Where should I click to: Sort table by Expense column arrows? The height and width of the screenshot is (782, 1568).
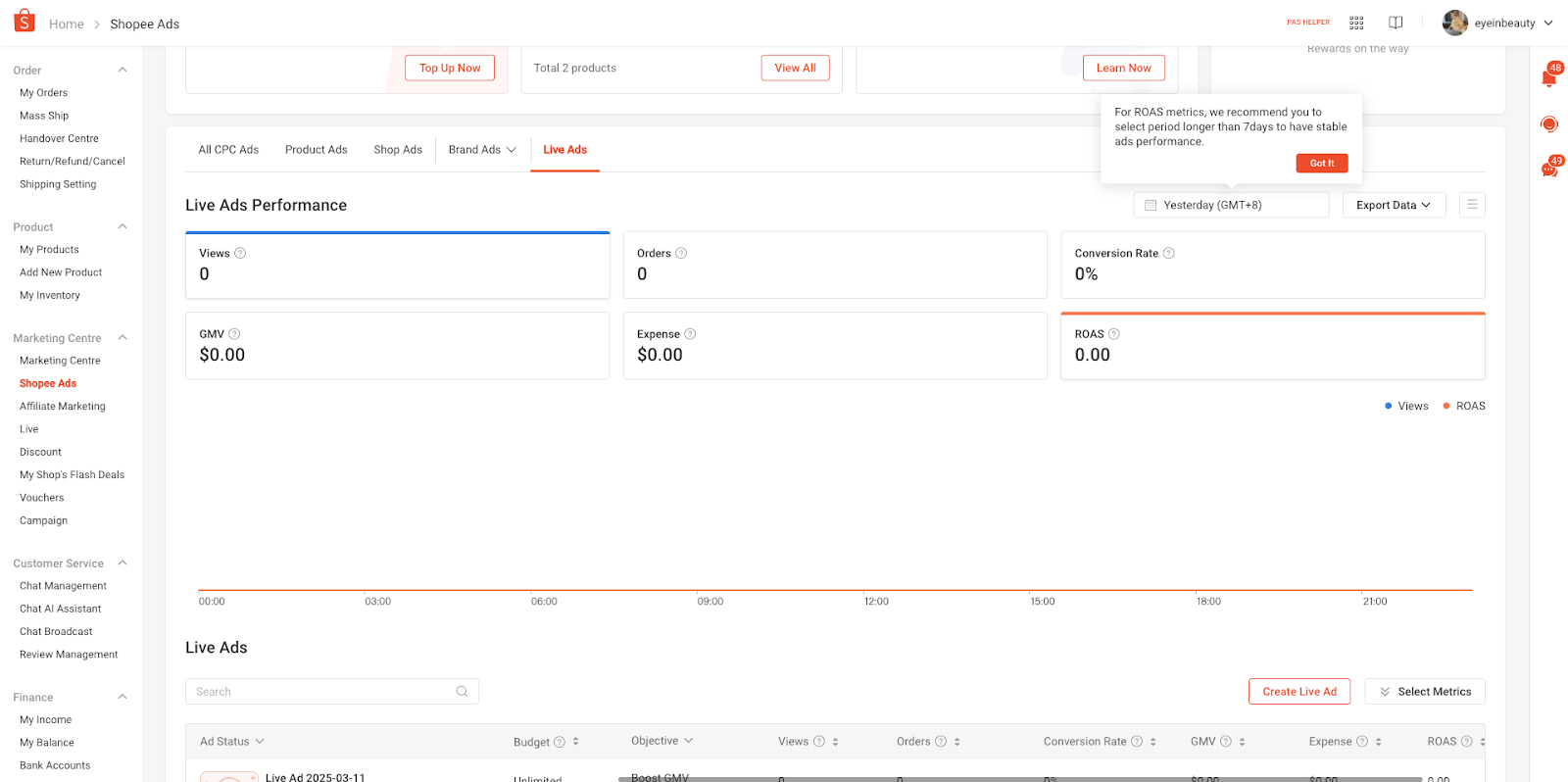pos(1378,742)
